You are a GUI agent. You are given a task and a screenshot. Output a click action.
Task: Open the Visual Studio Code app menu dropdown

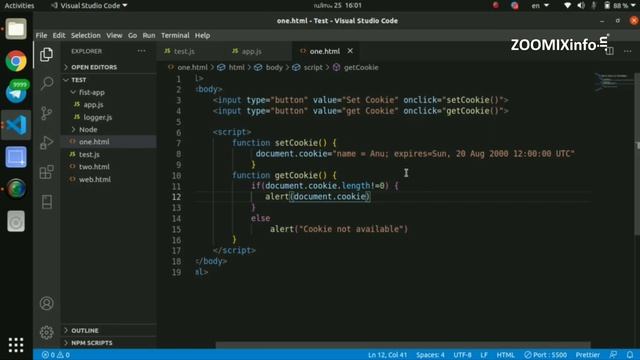pyautogui.click(x=89, y=5)
